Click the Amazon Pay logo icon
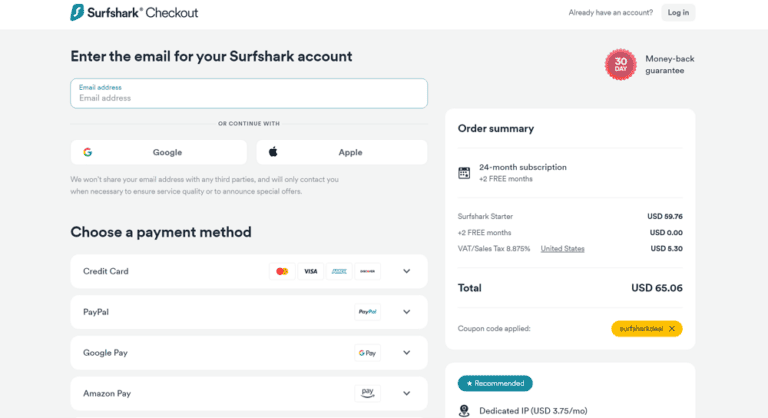Viewport: 768px width, 418px height. tap(367, 393)
